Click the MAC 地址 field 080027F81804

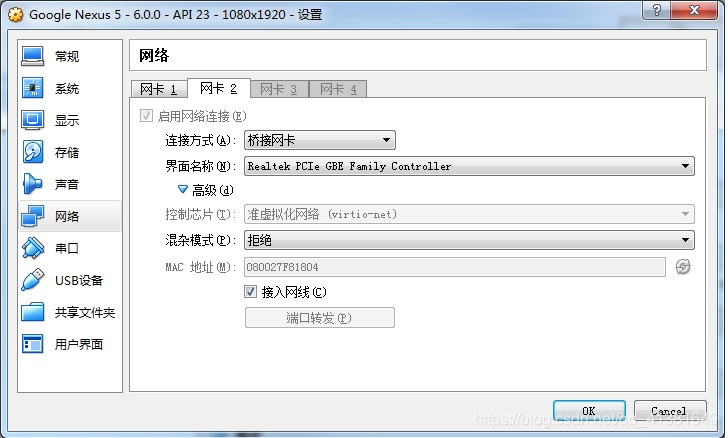click(x=455, y=267)
